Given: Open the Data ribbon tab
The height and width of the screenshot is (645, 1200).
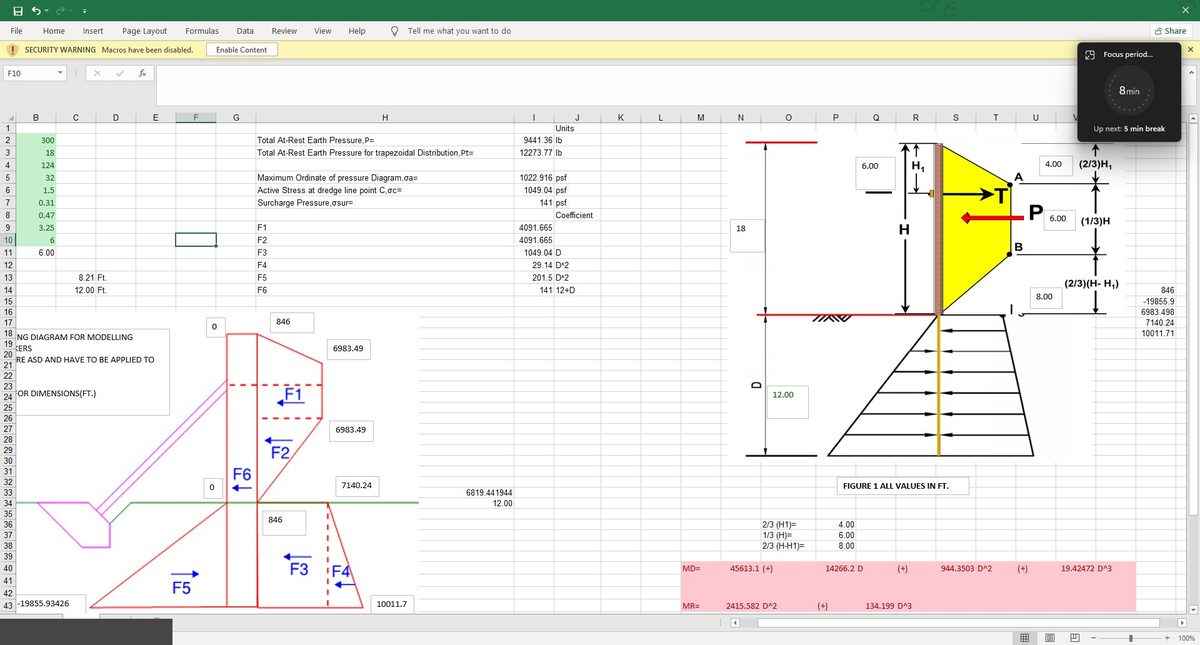Looking at the screenshot, I should coord(245,30).
